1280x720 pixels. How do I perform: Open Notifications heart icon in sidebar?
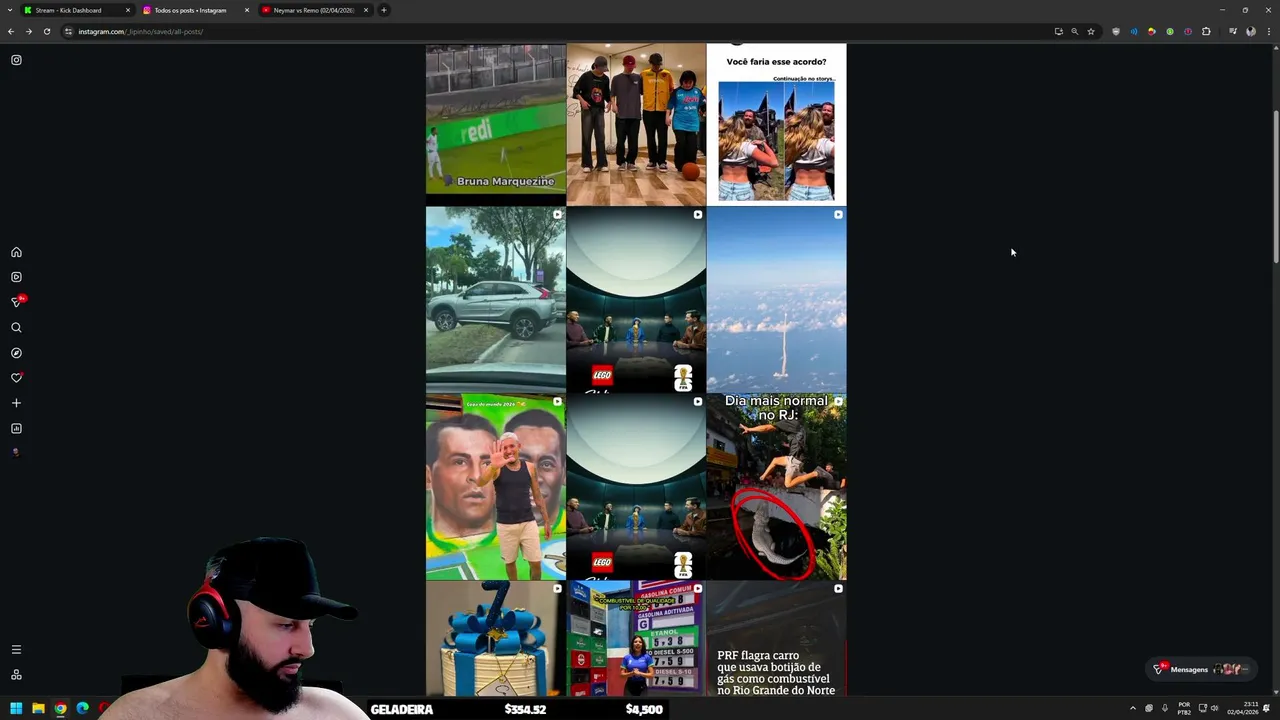click(16, 378)
